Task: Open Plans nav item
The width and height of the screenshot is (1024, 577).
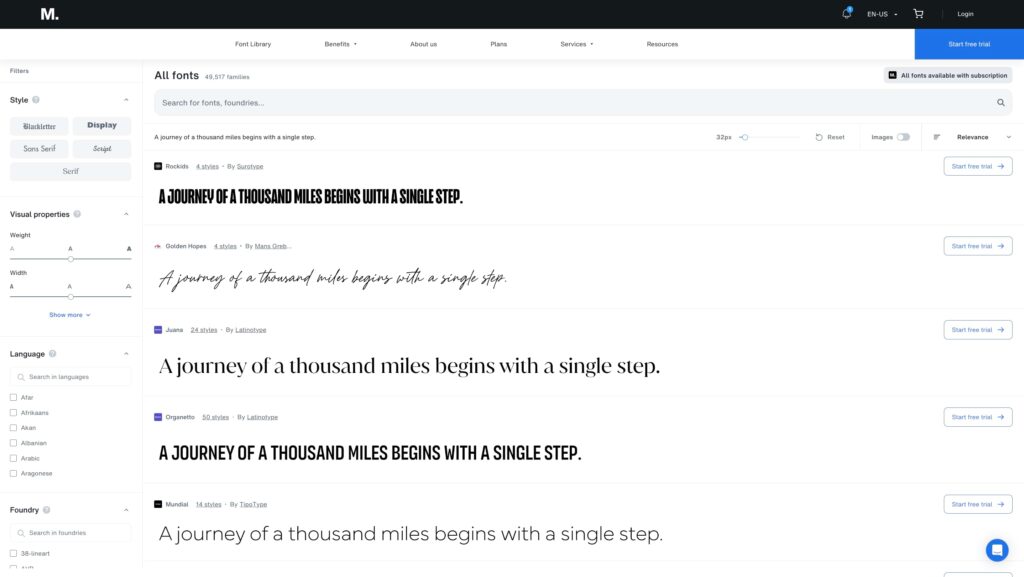Action: 498,44
